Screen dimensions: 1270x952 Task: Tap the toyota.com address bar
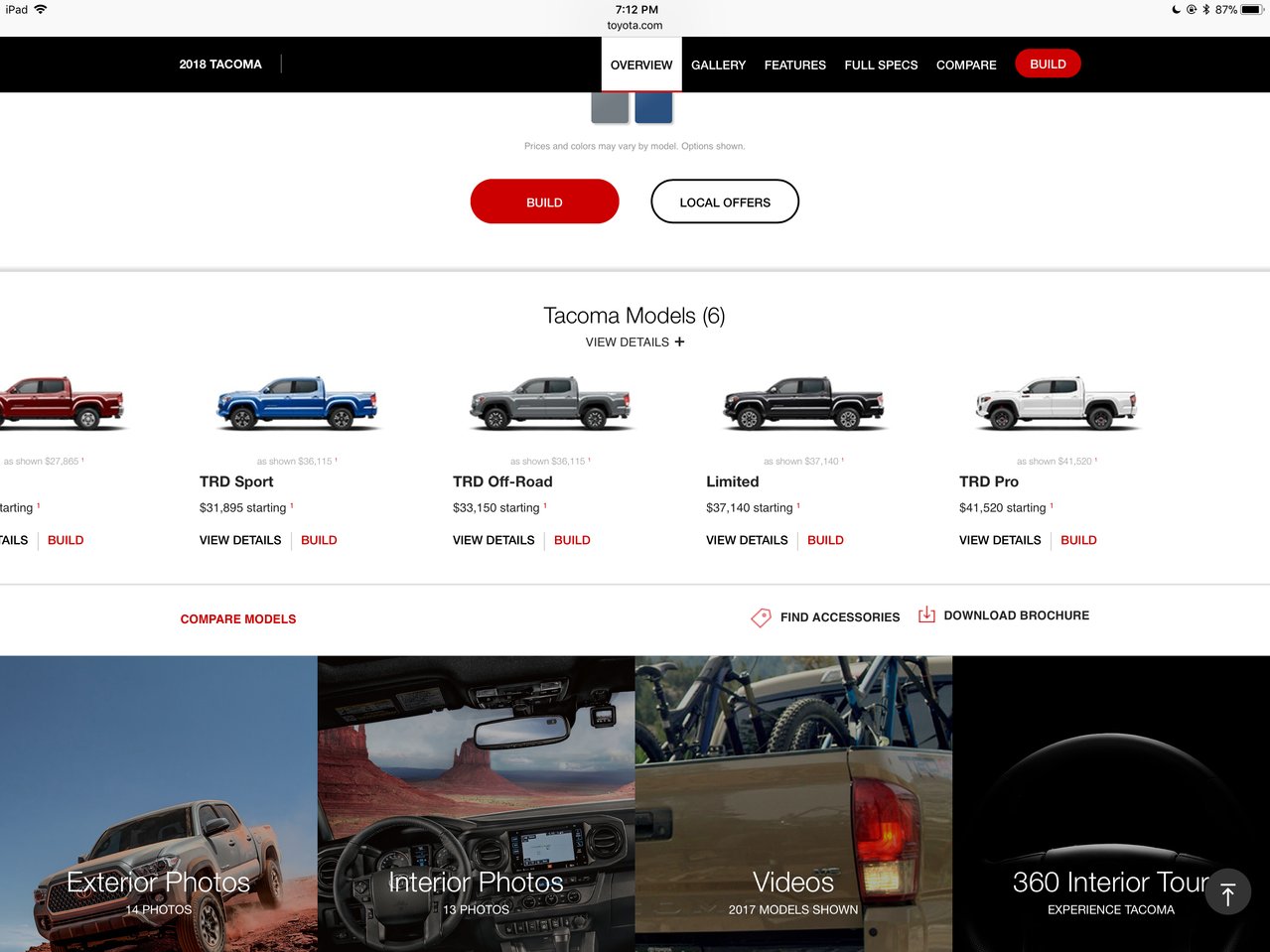pyautogui.click(x=635, y=26)
